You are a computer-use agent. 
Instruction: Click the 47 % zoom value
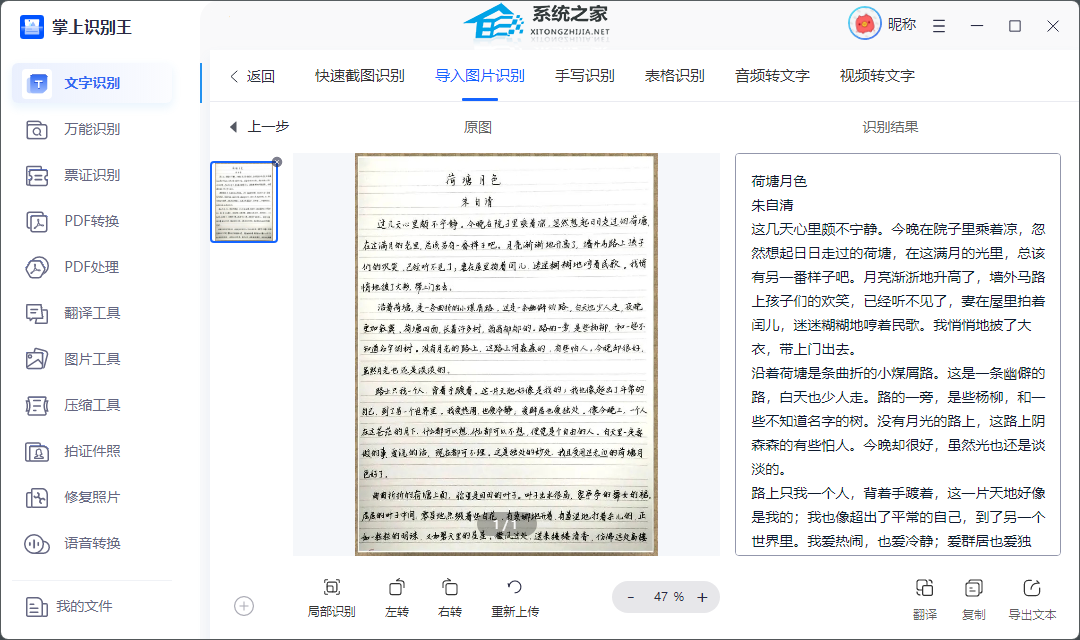tap(669, 597)
